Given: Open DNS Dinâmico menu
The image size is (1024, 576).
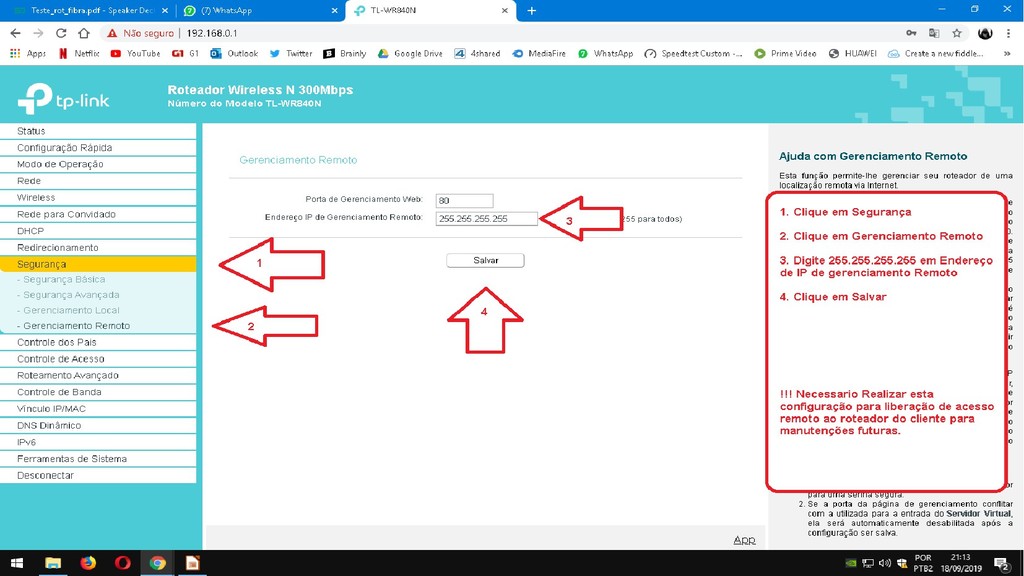Looking at the screenshot, I should pos(98,426).
